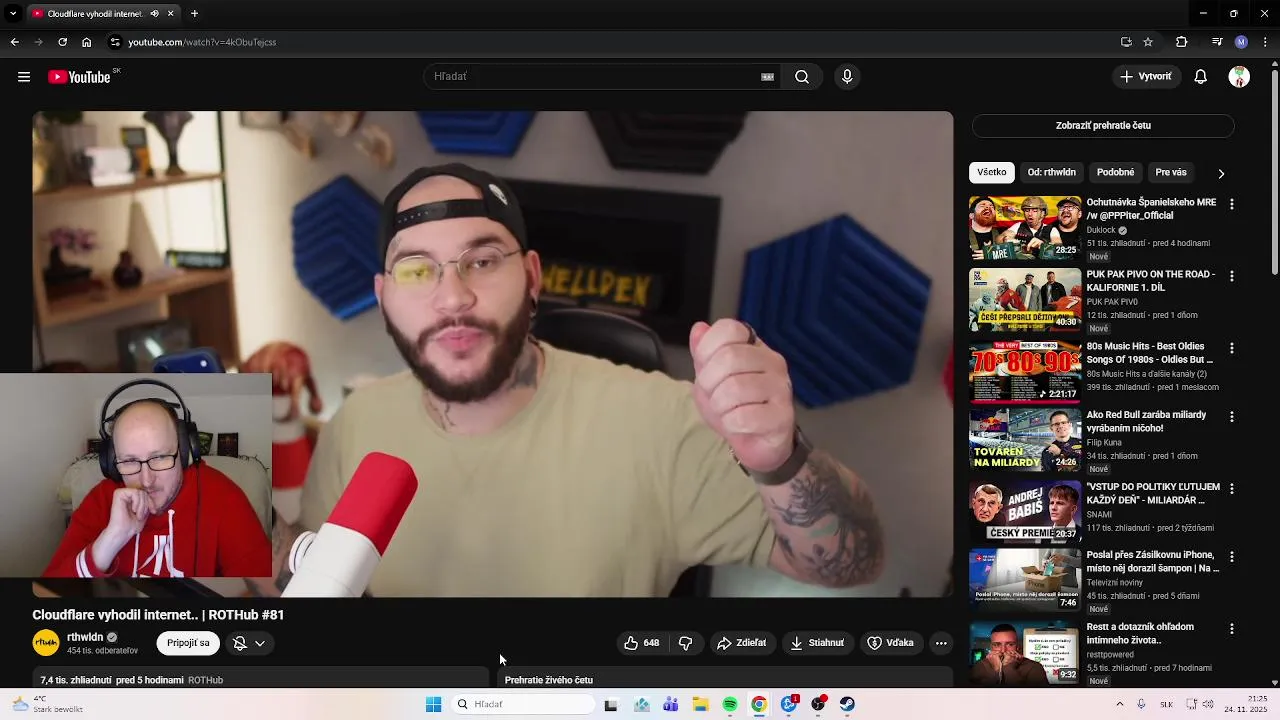Open options for Poslal přes Zásilkovnu iPhone video
Image resolution: width=1280 pixels, height=720 pixels.
tap(1232, 556)
